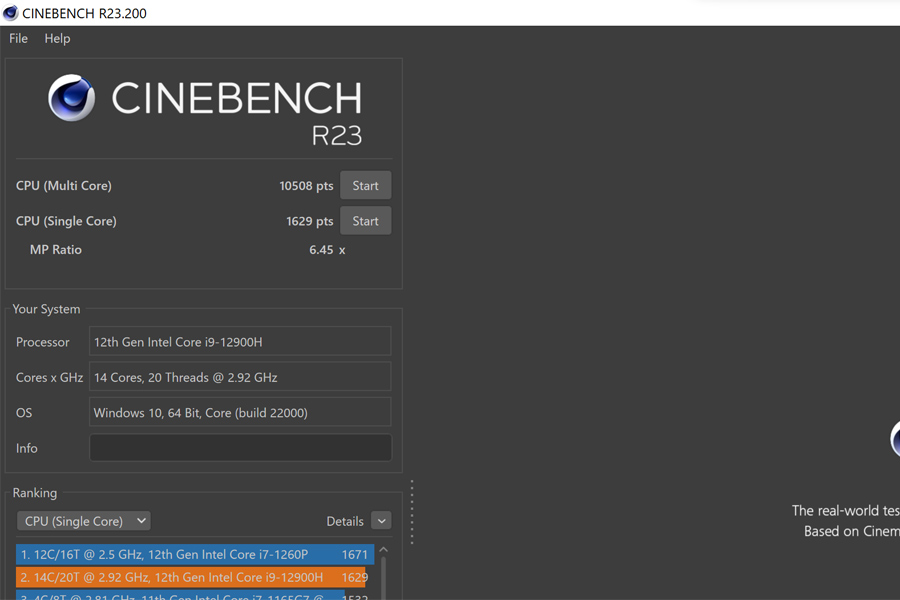Click the 10508 pts multi core score
Image resolution: width=900 pixels, height=600 pixels.
306,186
